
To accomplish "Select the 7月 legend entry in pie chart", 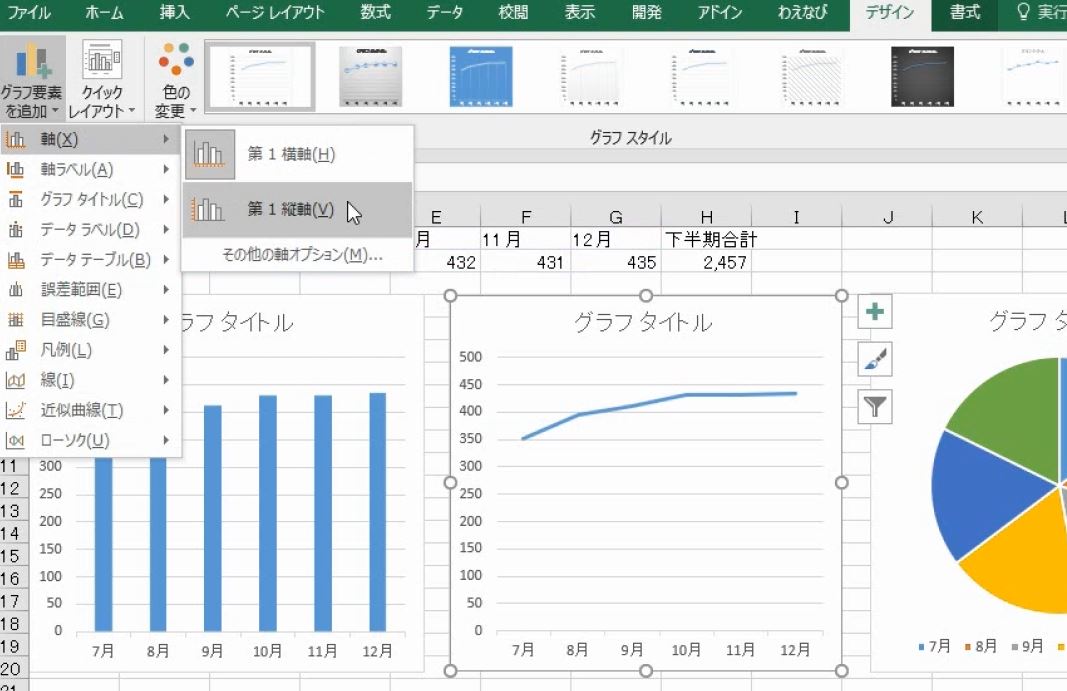I will pos(934,646).
